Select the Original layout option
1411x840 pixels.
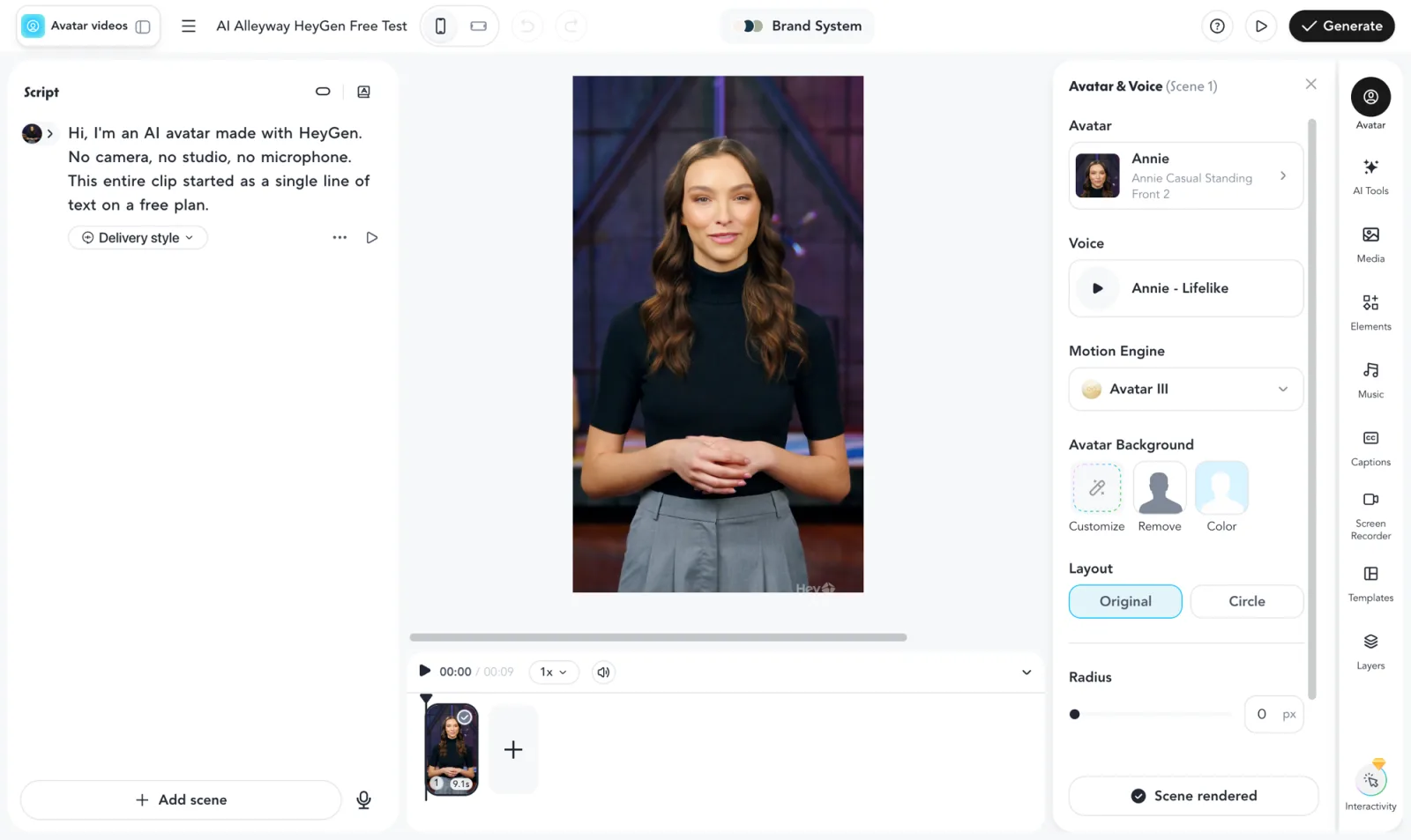point(1125,601)
